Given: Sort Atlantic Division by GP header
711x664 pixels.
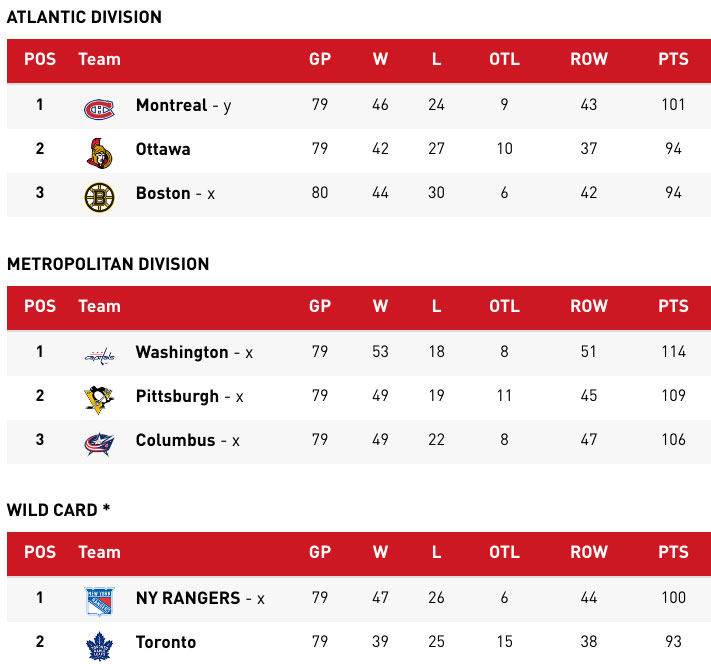Looking at the screenshot, I should (x=320, y=59).
